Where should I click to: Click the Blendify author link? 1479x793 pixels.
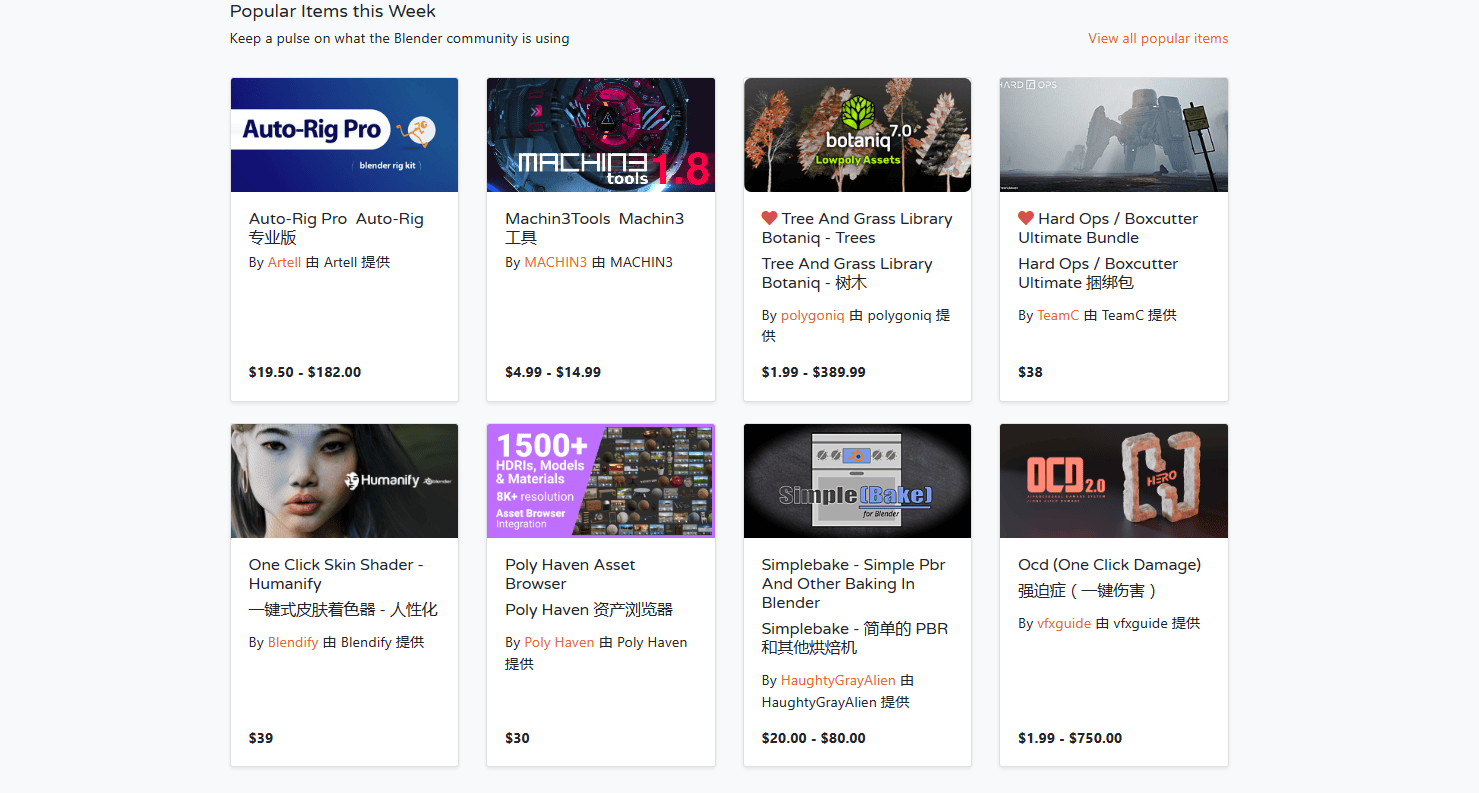coord(292,642)
